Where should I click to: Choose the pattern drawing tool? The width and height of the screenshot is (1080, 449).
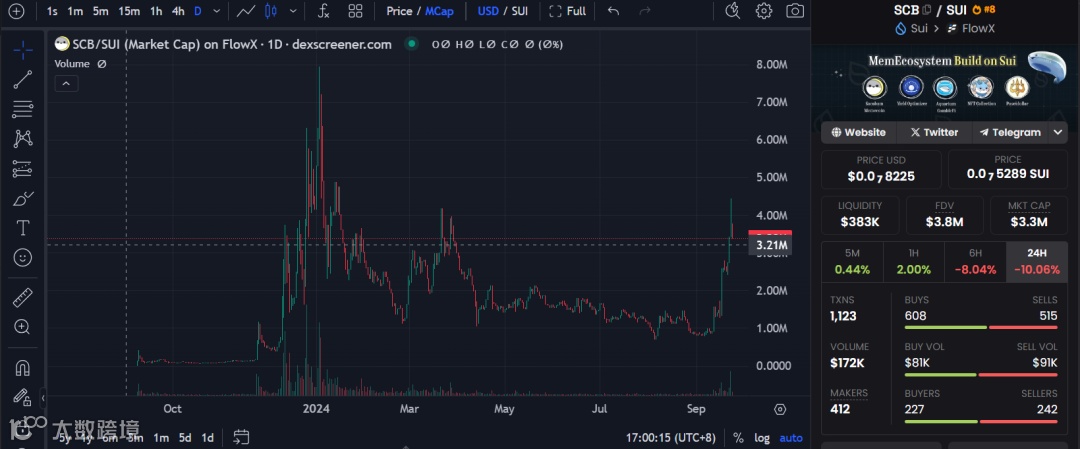(23, 138)
